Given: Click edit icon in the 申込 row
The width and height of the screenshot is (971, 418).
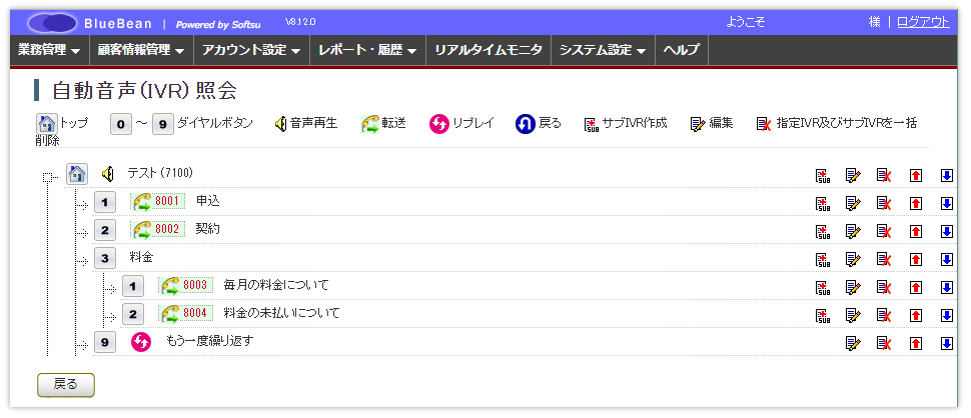Looking at the screenshot, I should coord(853,204).
